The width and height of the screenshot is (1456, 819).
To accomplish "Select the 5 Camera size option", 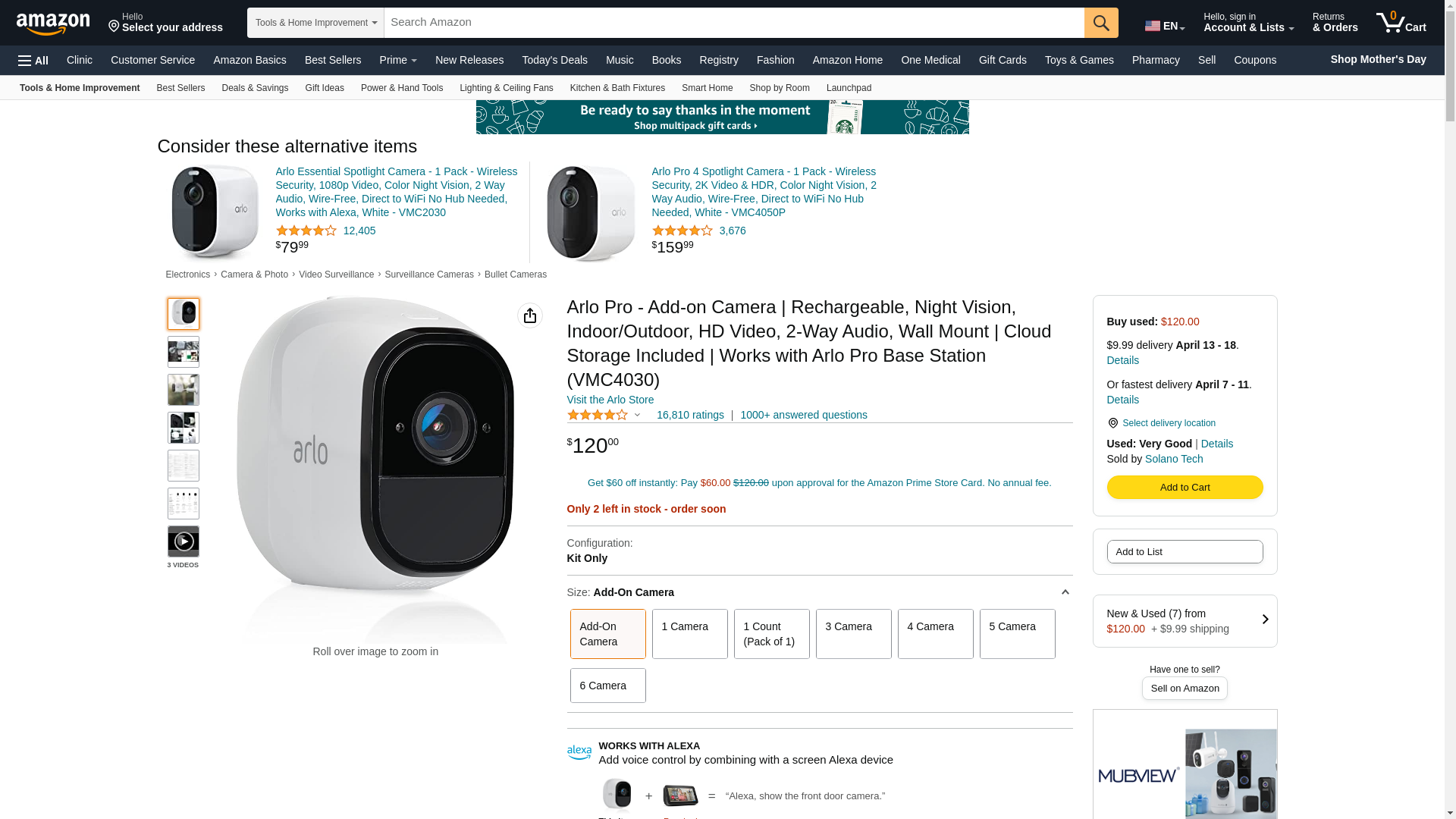I will [1017, 634].
